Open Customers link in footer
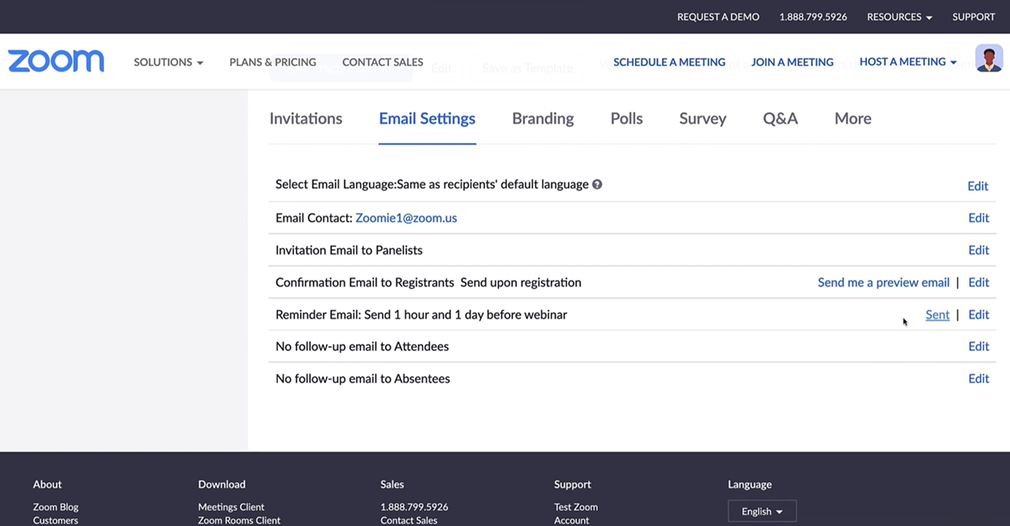The image size is (1010, 526). coord(55,520)
